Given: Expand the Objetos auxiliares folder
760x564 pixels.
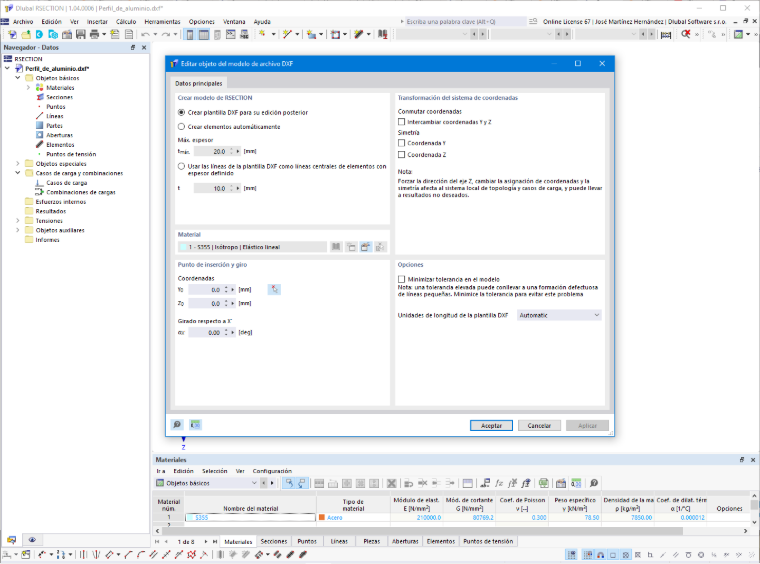Looking at the screenshot, I should (18, 230).
